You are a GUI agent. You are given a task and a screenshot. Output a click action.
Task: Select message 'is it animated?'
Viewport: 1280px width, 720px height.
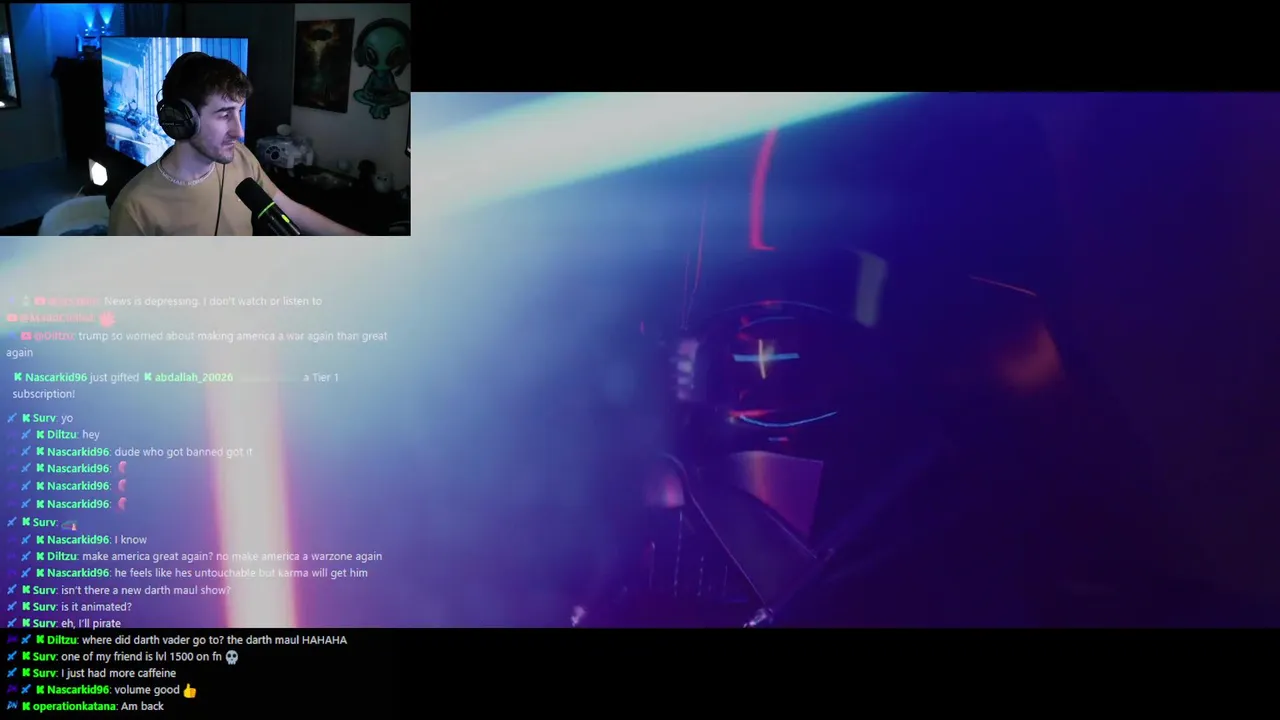[96, 607]
